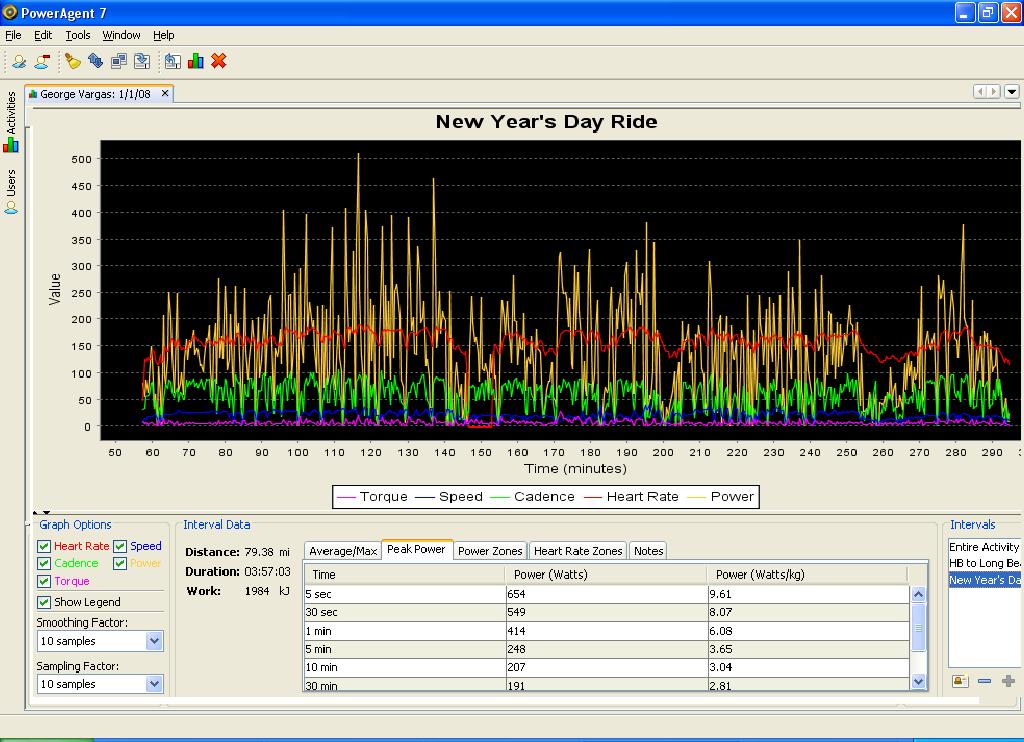1024x742 pixels.
Task: Click the plus icon below Intervals list
Action: coord(1008,681)
